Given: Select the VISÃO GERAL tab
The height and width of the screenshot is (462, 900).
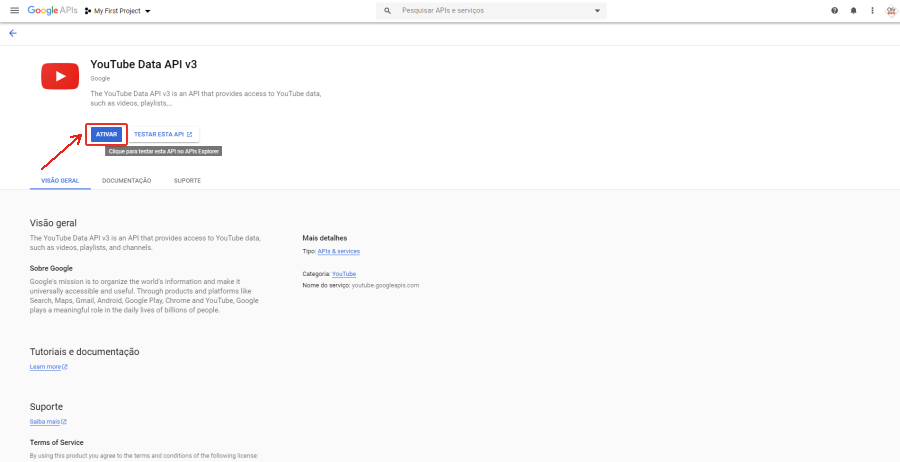Looking at the screenshot, I should point(60,180).
